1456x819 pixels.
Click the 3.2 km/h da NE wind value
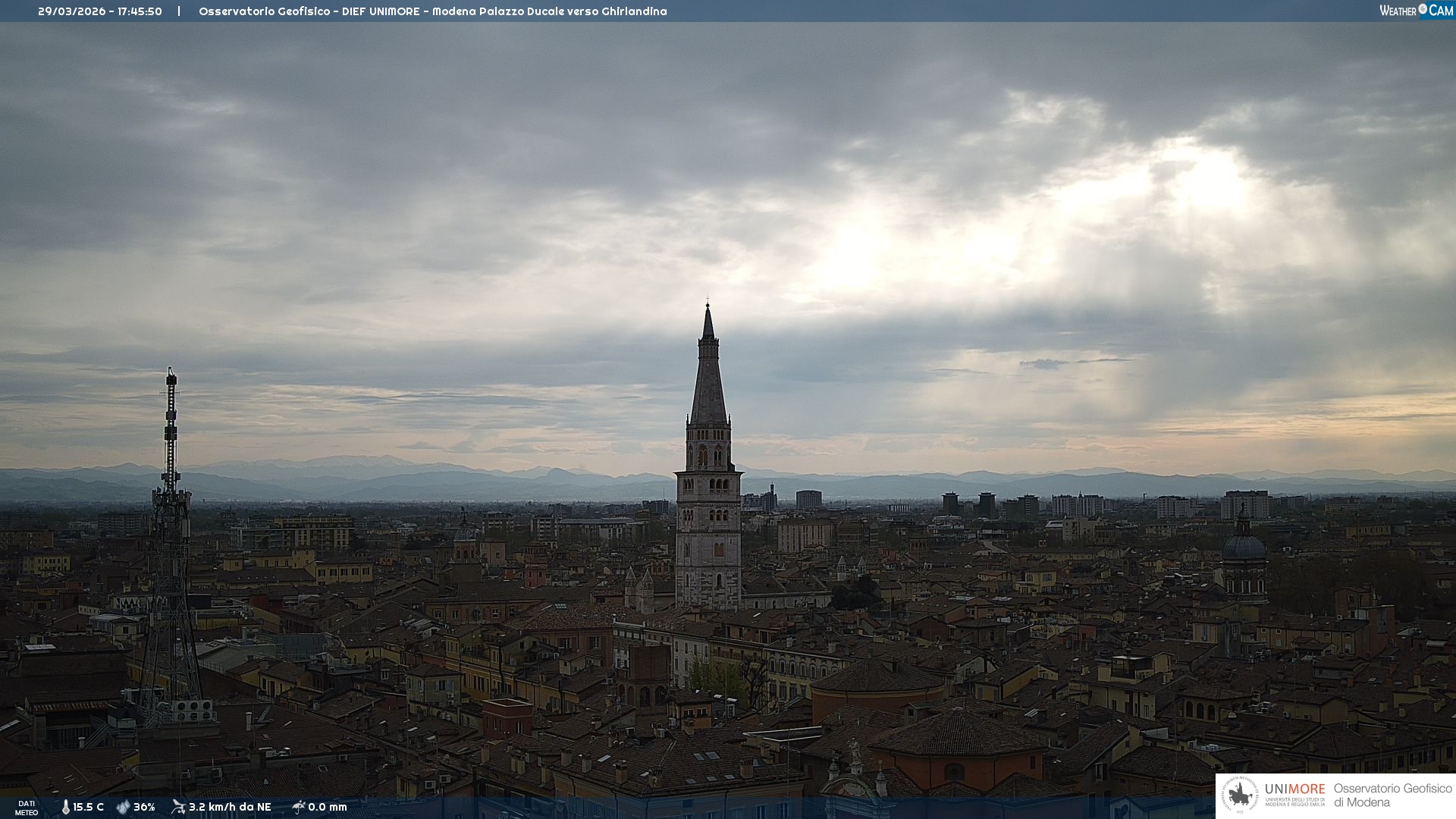[x=230, y=807]
